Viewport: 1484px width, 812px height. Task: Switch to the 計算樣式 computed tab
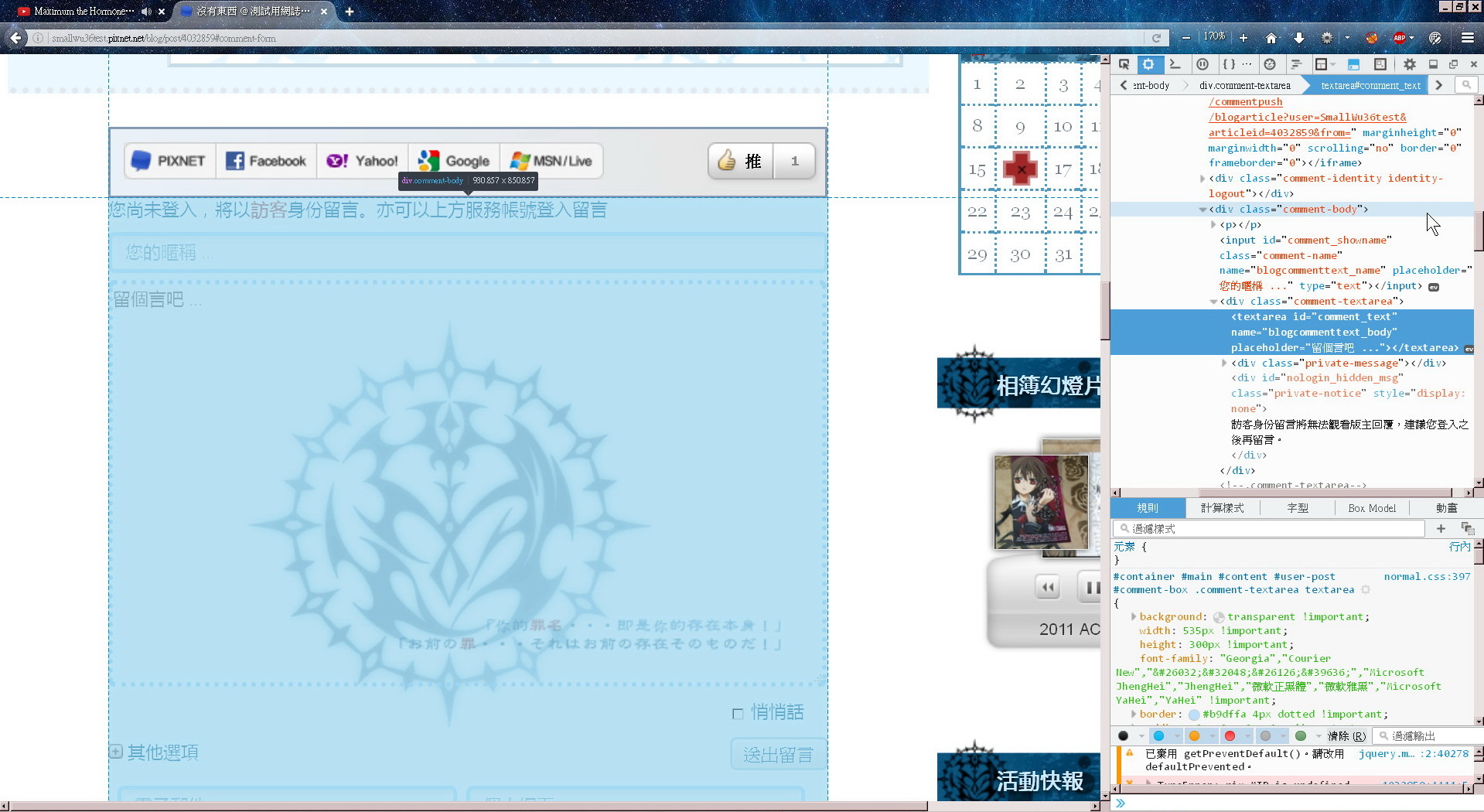pyautogui.click(x=1222, y=508)
